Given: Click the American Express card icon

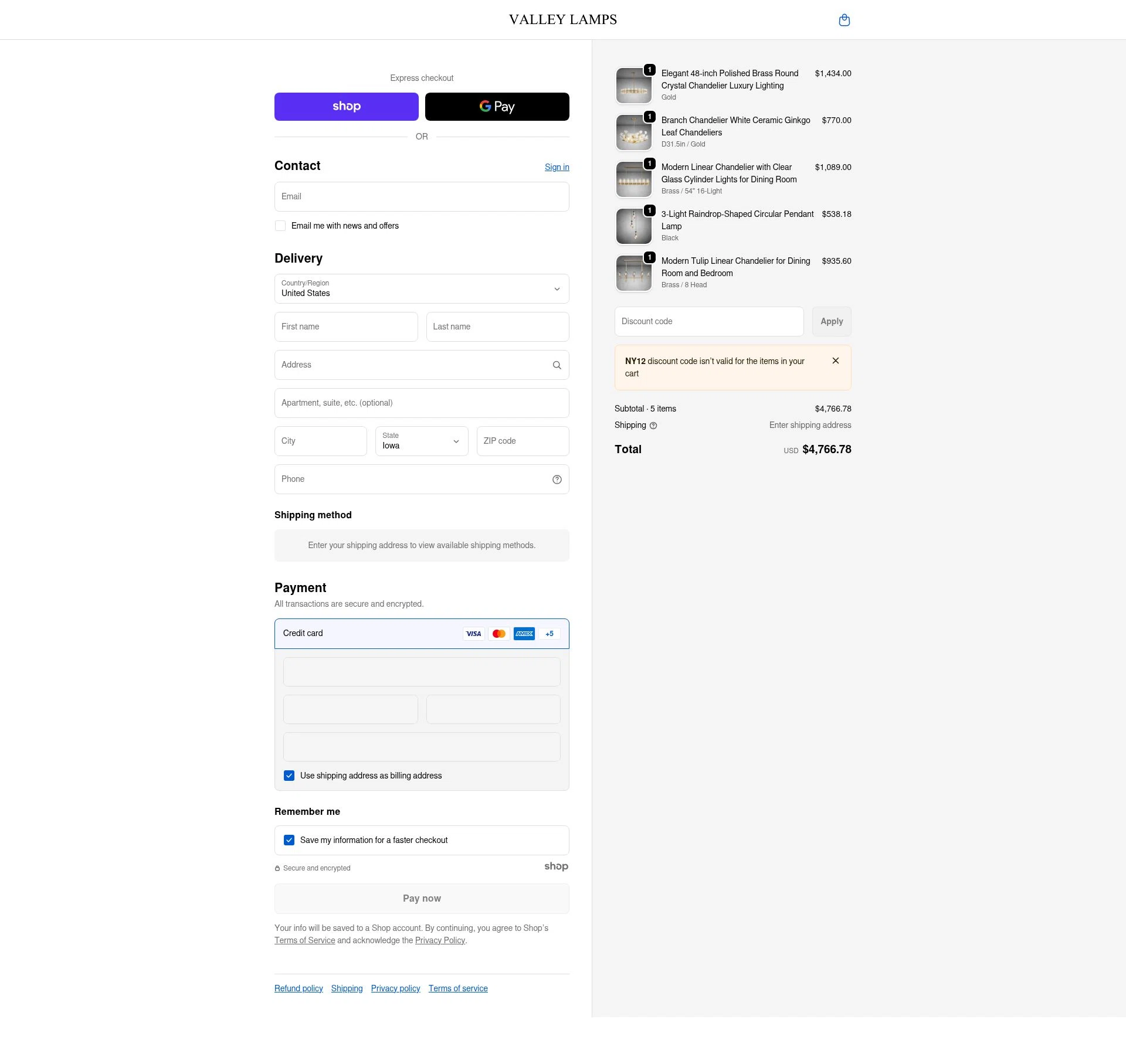Looking at the screenshot, I should 524,633.
